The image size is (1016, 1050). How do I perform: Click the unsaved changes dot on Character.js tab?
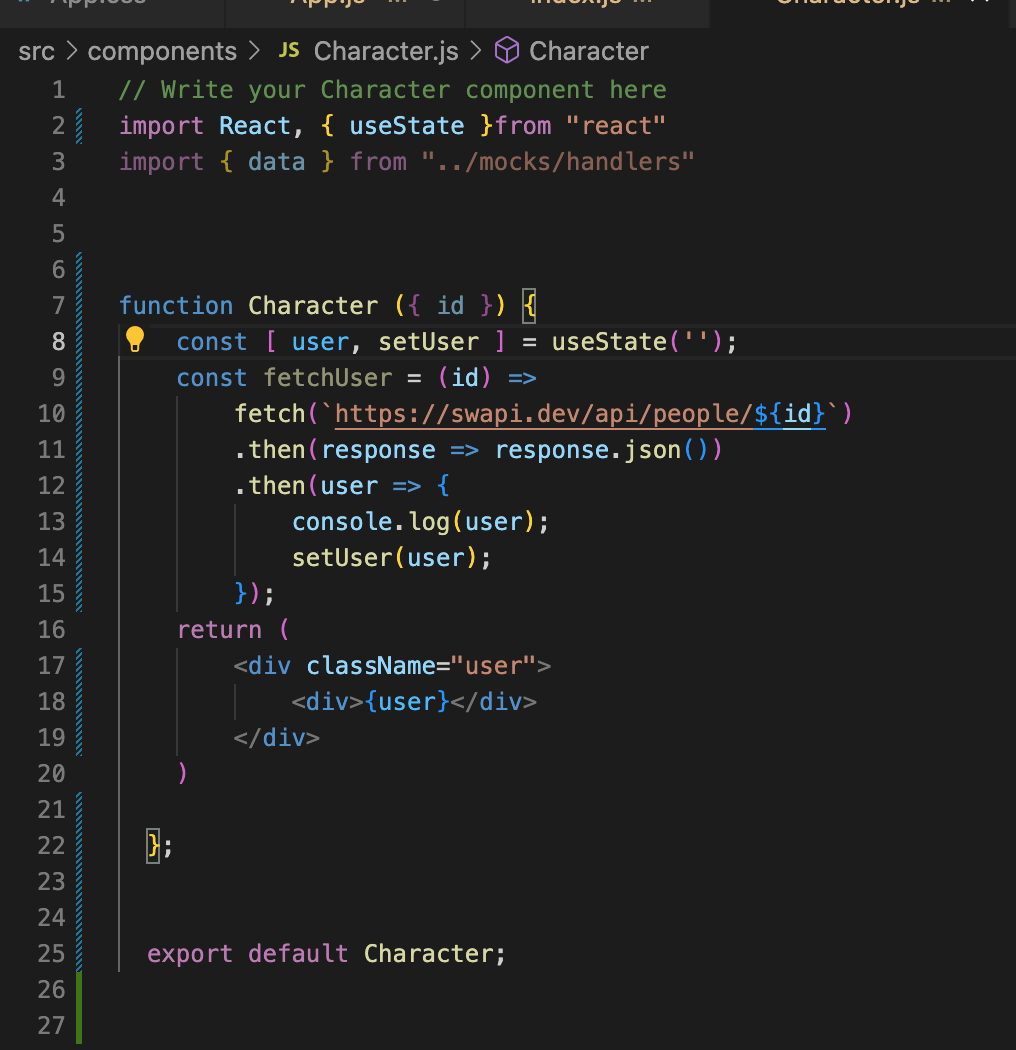pyautogui.click(x=940, y=4)
